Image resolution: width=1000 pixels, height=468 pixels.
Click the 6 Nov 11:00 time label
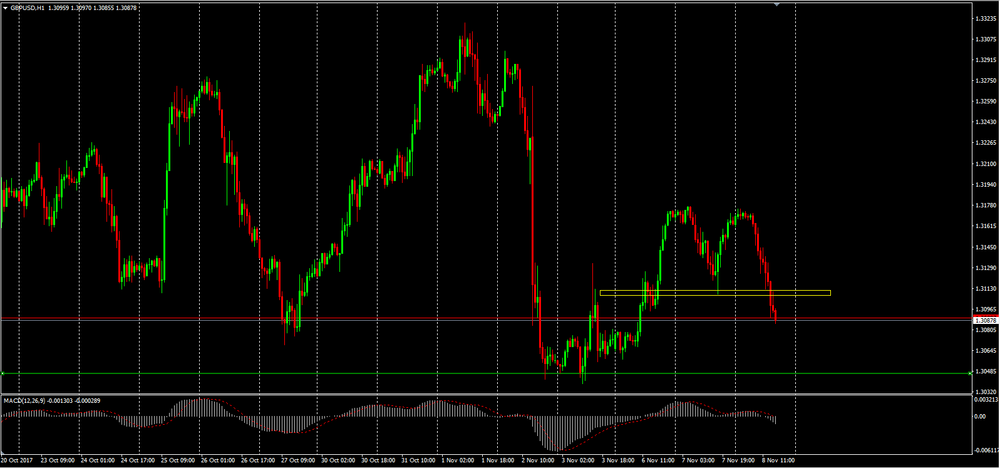point(658,459)
